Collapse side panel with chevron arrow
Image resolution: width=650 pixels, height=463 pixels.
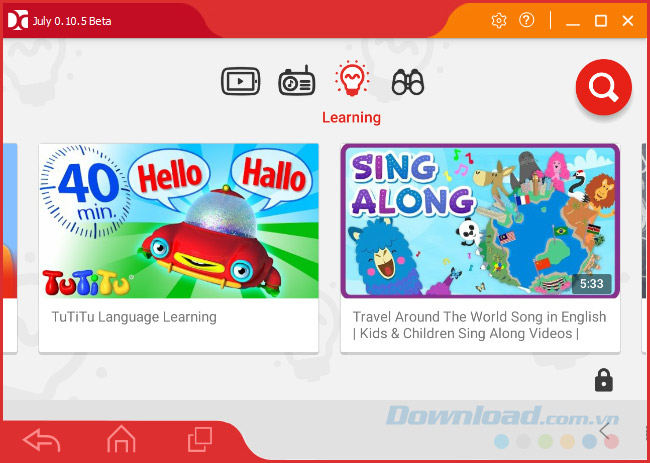point(604,431)
